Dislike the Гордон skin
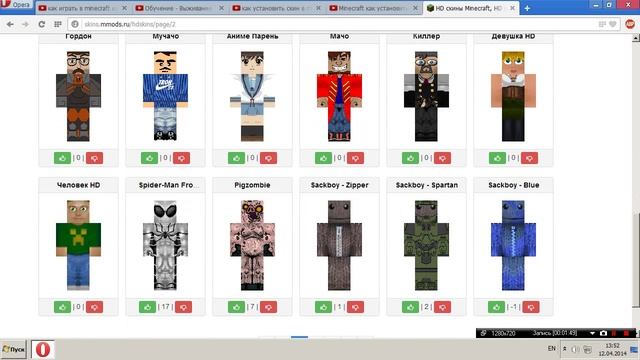This screenshot has height=360, width=640. click(94, 158)
